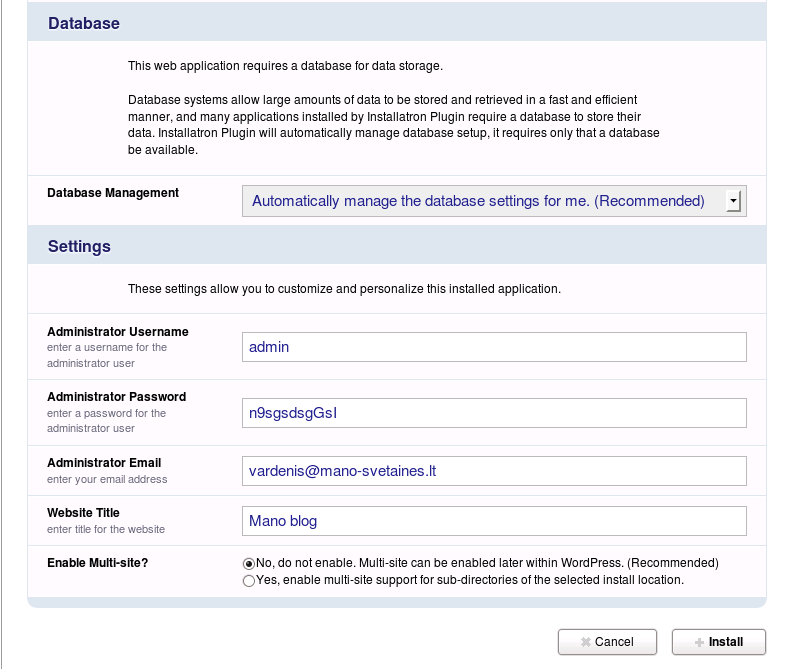Select No, do not enable multi-site
Viewport: 792px width, 669px height.
click(x=249, y=563)
